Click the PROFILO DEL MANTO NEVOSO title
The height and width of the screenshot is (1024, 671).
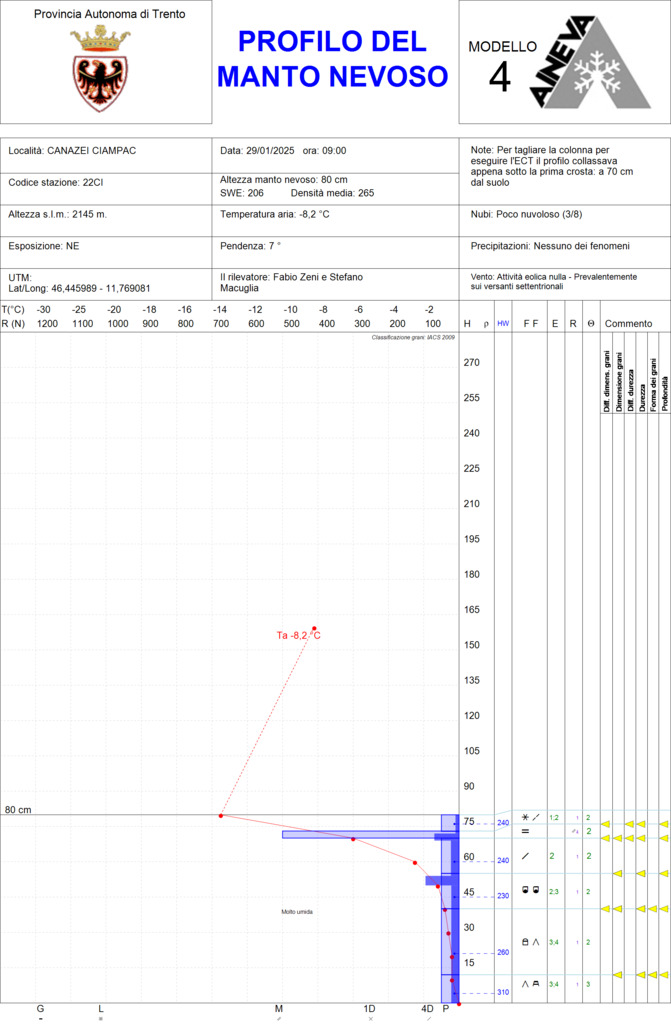tap(333, 58)
